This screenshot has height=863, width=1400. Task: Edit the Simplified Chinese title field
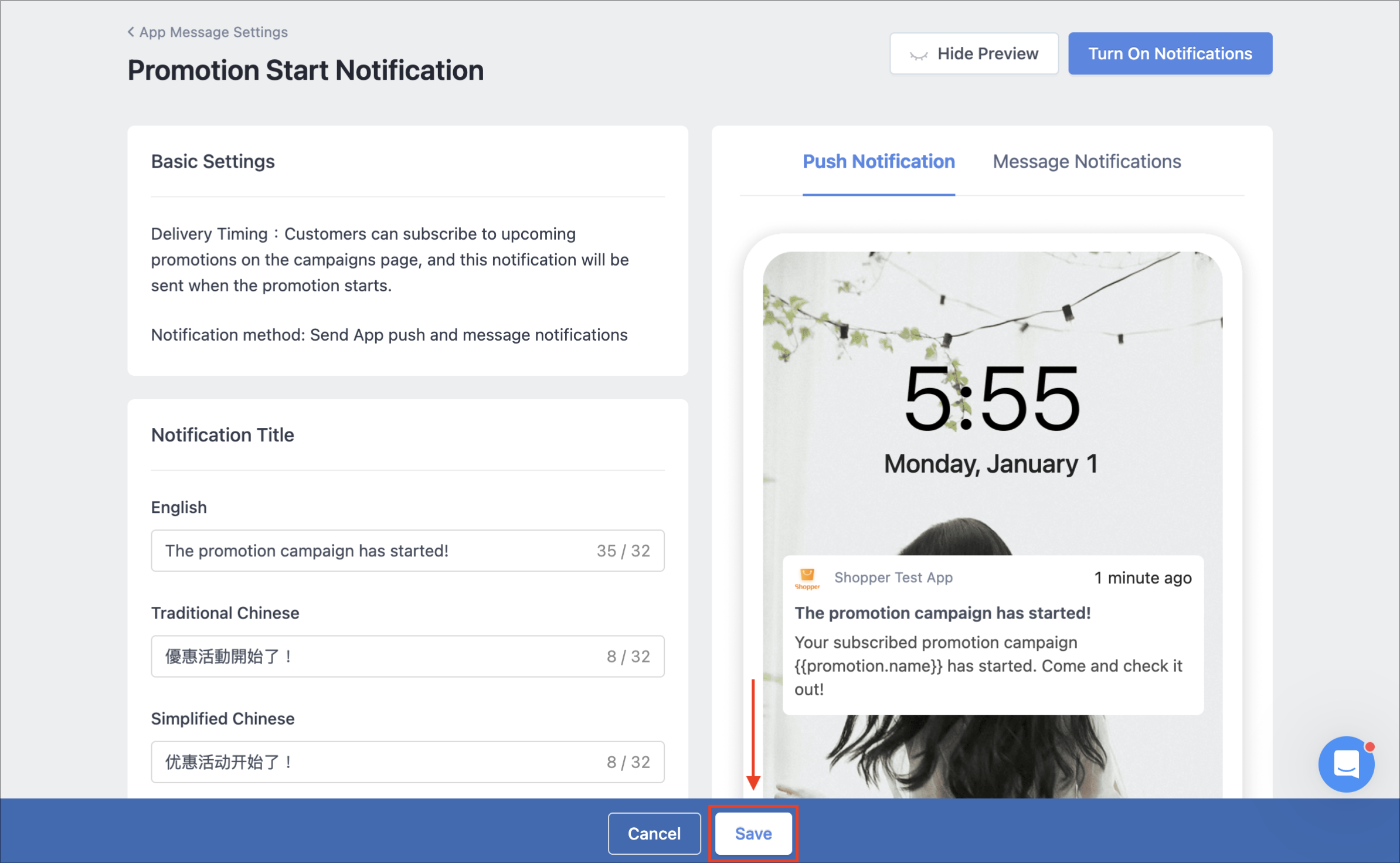(407, 762)
